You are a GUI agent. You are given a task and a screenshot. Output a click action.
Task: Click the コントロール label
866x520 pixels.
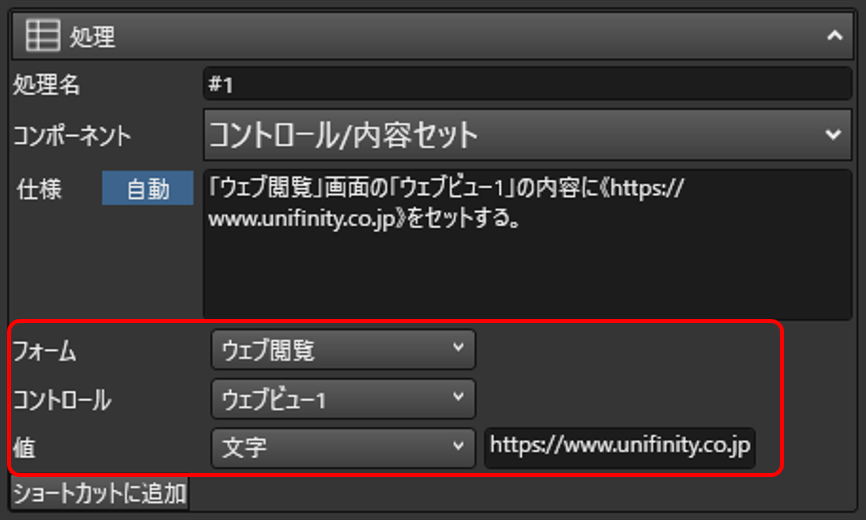(x=62, y=400)
